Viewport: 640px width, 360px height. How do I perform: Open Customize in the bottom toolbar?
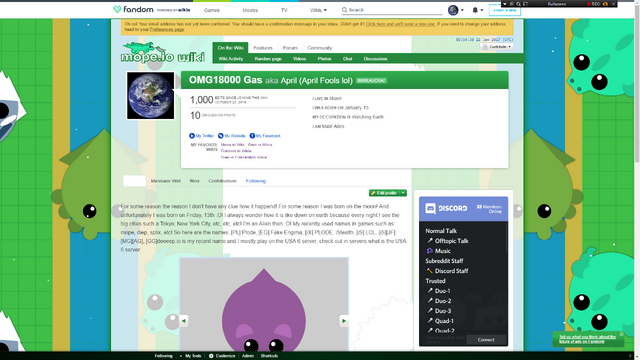pos(222,356)
